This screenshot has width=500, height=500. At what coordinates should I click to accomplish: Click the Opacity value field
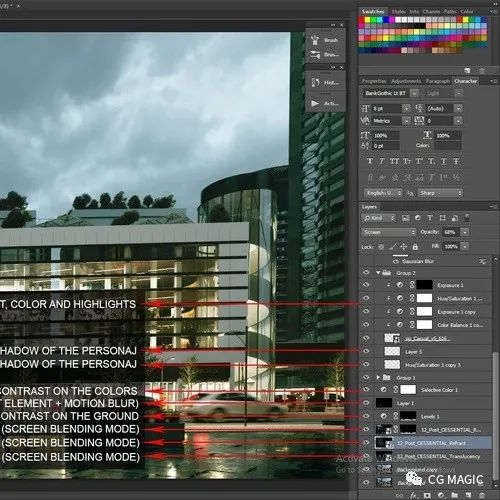point(450,232)
